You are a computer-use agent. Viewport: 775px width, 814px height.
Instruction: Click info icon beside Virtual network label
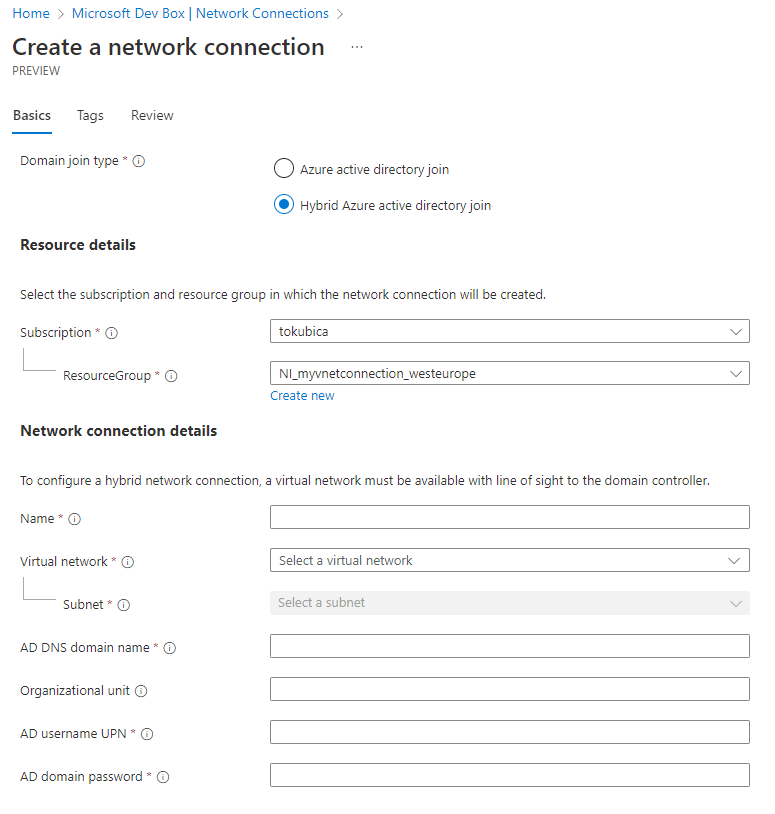pyautogui.click(x=128, y=562)
